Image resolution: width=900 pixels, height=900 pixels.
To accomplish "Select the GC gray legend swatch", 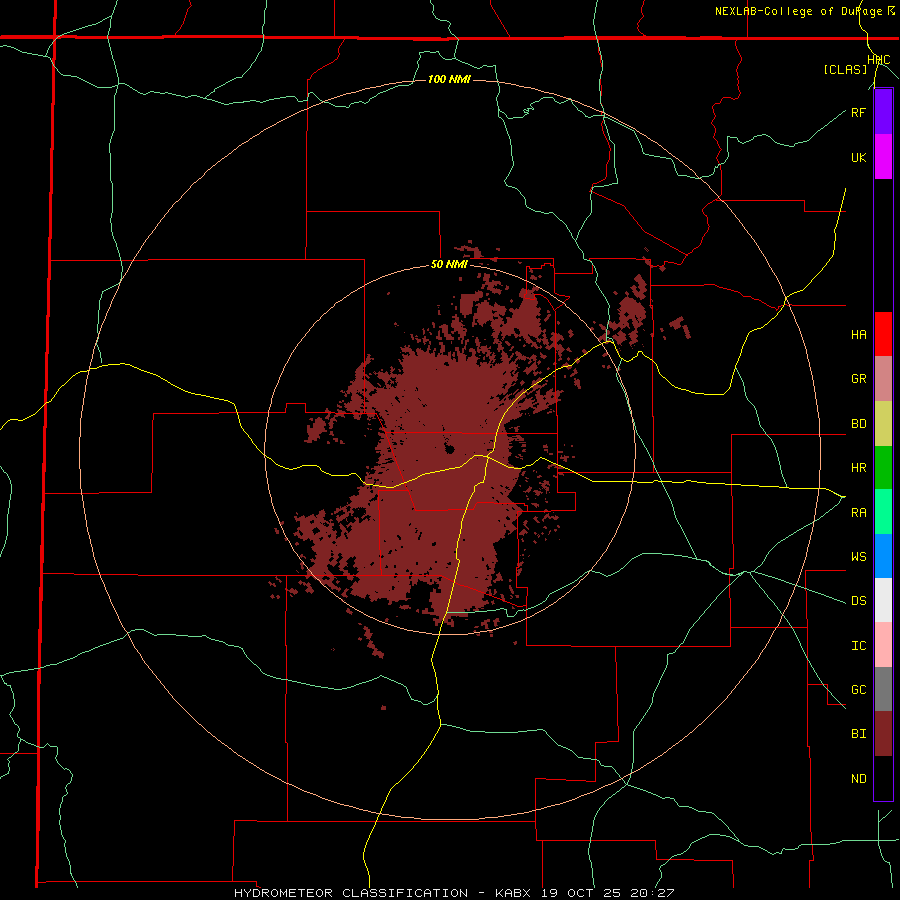I will point(883,689).
